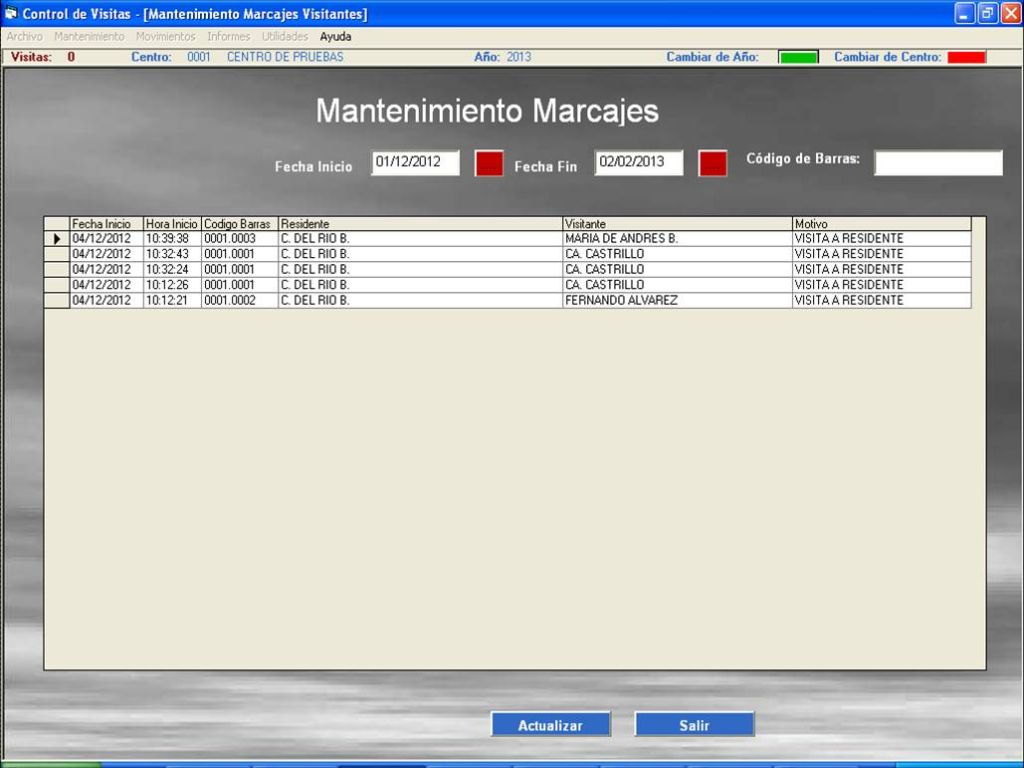Image resolution: width=1024 pixels, height=768 pixels.
Task: Select the MARIA DE ANDRES B. visitor cell
Action: click(x=620, y=239)
